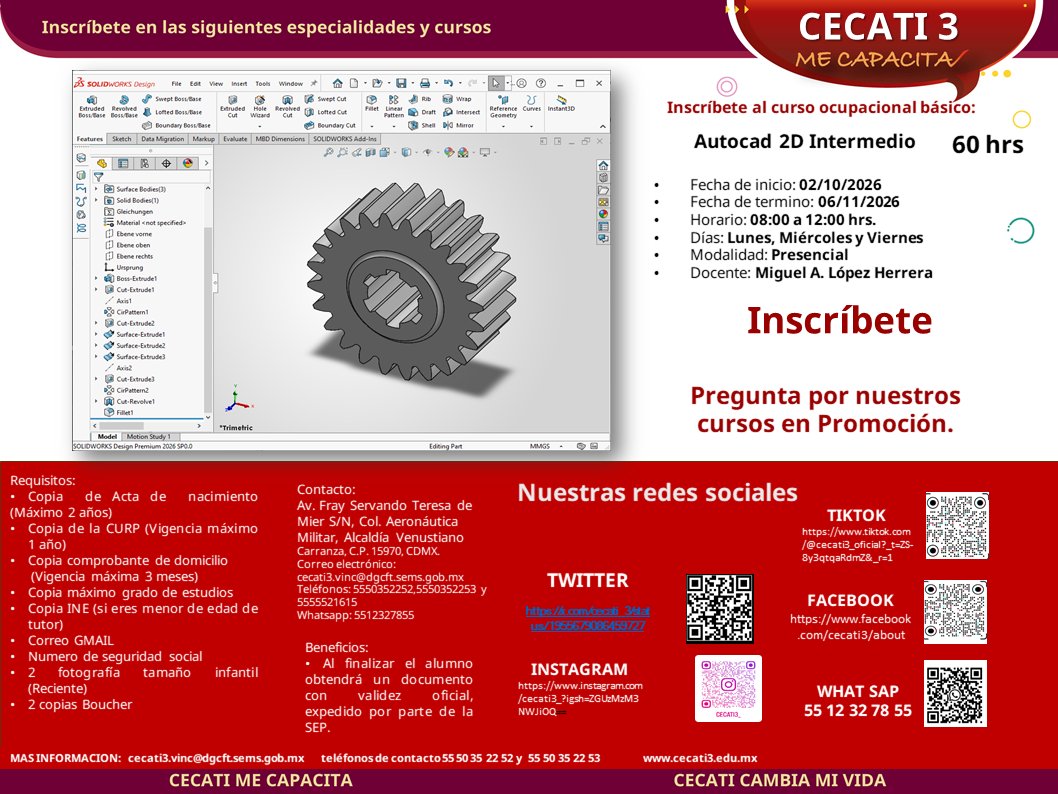
Task: Open dropdown arrow next to Save icon
Action: click(411, 84)
